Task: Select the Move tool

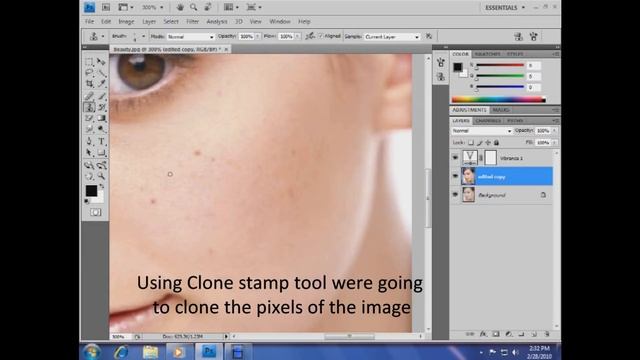Action: click(x=101, y=62)
